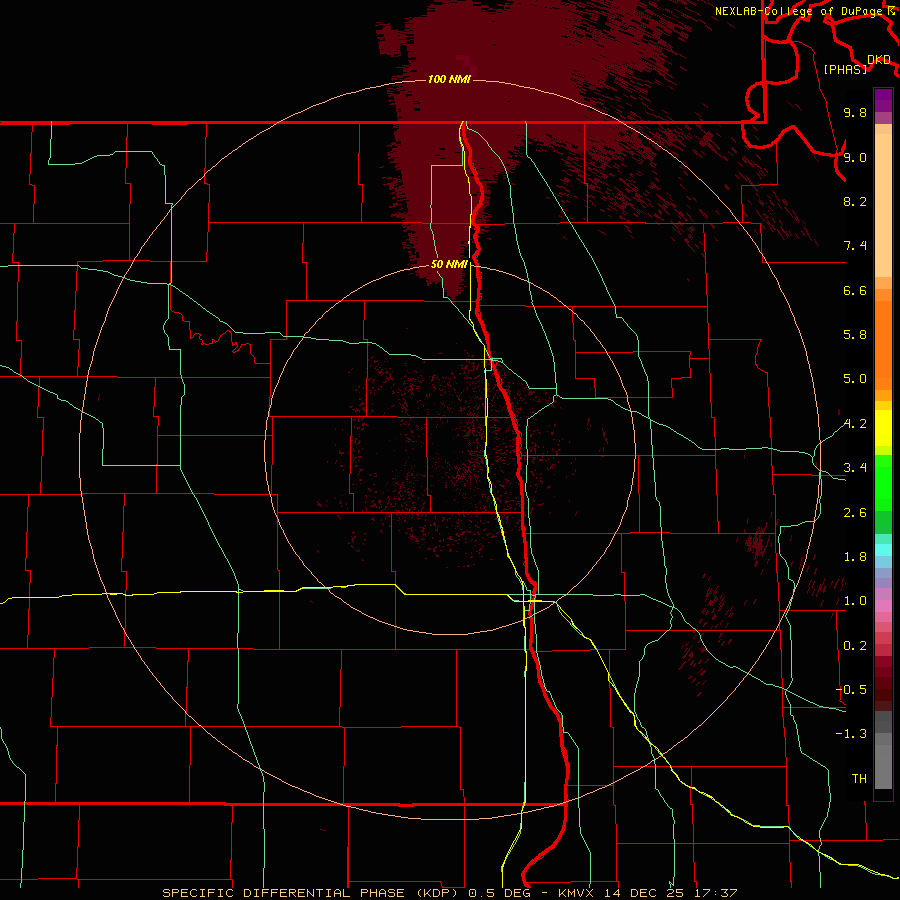
Task: Pick the pink color bar segment
Action: [883, 605]
